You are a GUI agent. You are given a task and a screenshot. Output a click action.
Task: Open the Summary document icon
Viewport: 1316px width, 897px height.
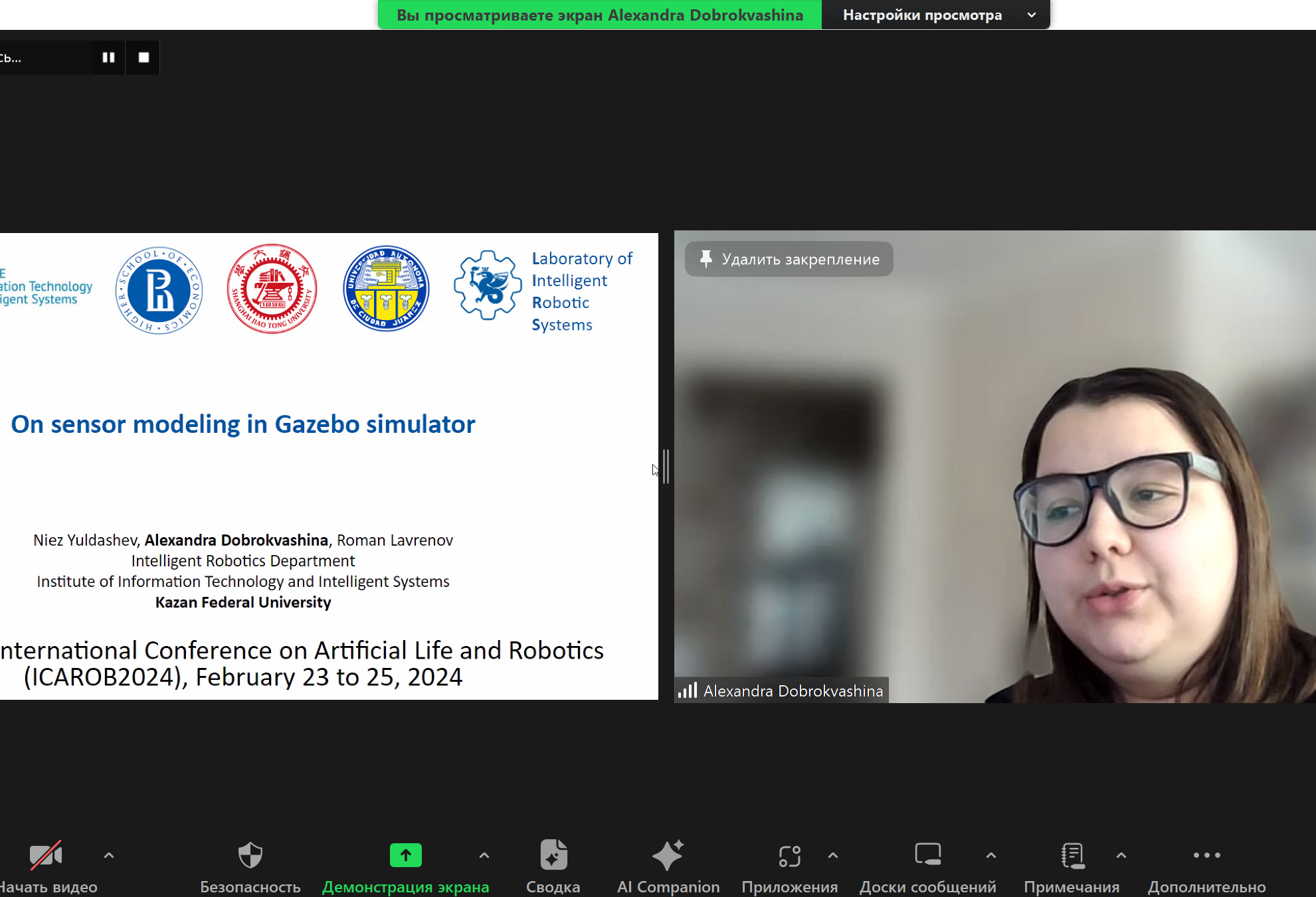[553, 855]
